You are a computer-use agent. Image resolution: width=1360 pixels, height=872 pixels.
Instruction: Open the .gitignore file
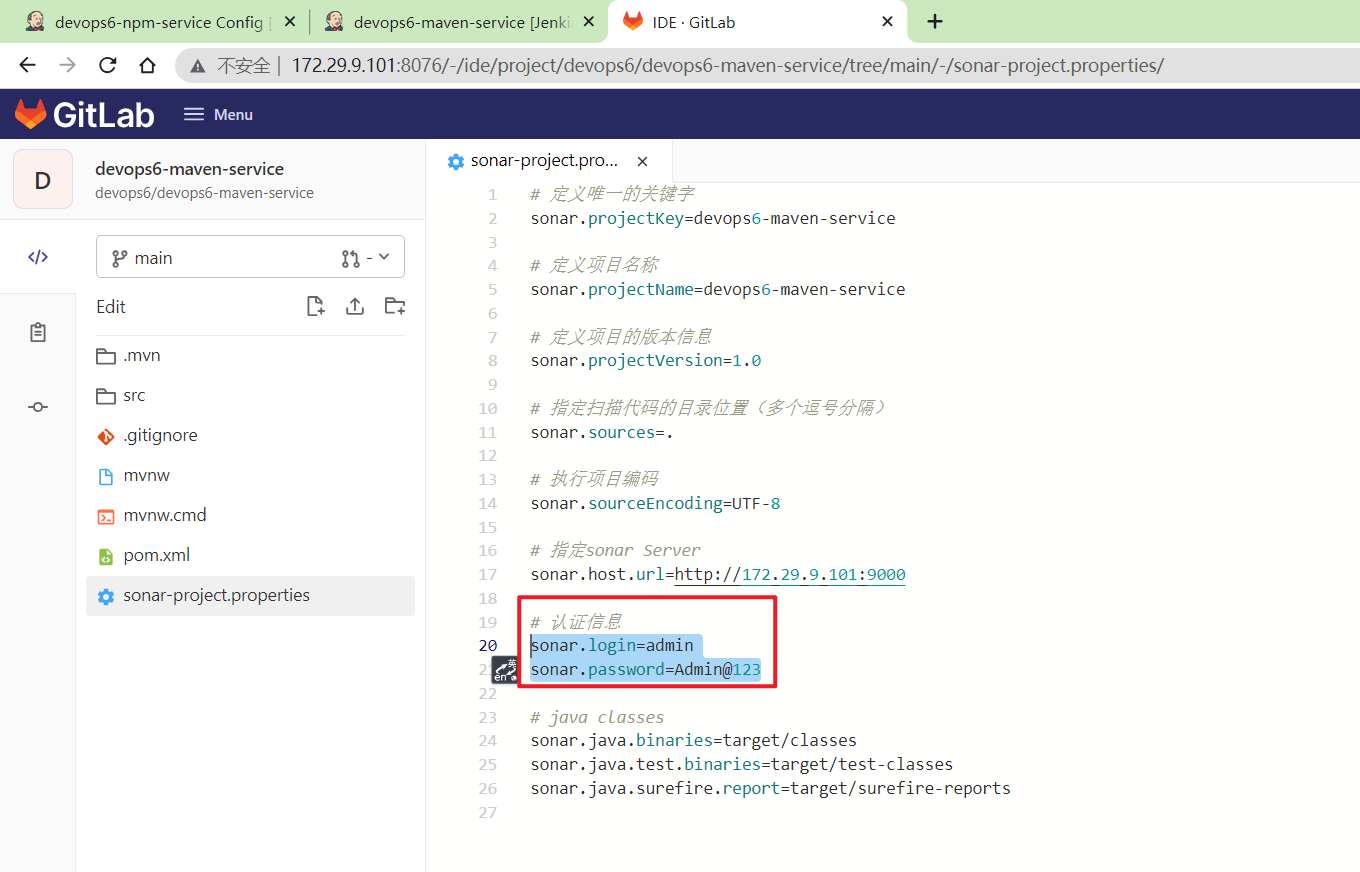[250, 436]
